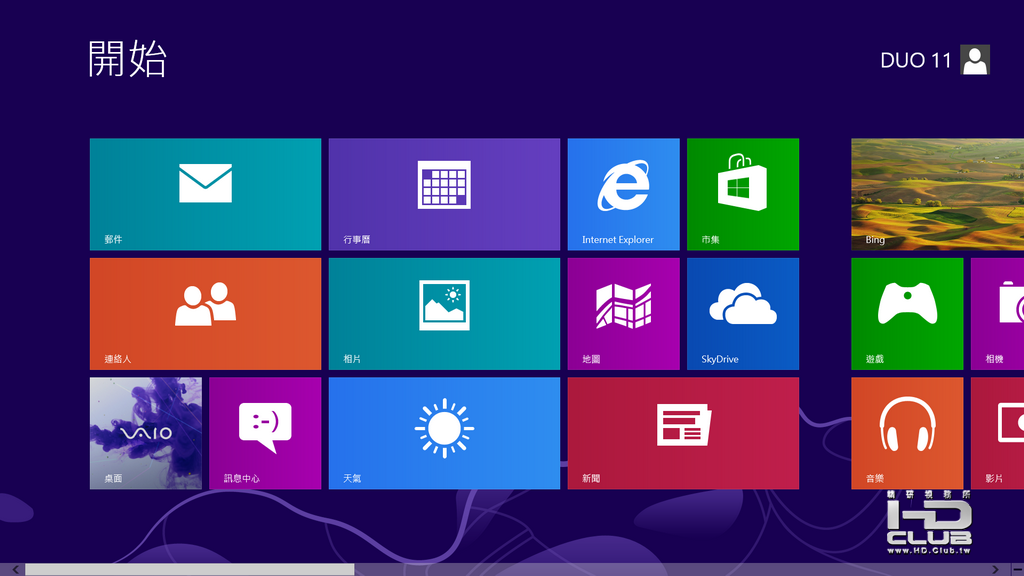1024x576 pixels.
Task: Open the Camera (相機) tile
Action: point(997,313)
